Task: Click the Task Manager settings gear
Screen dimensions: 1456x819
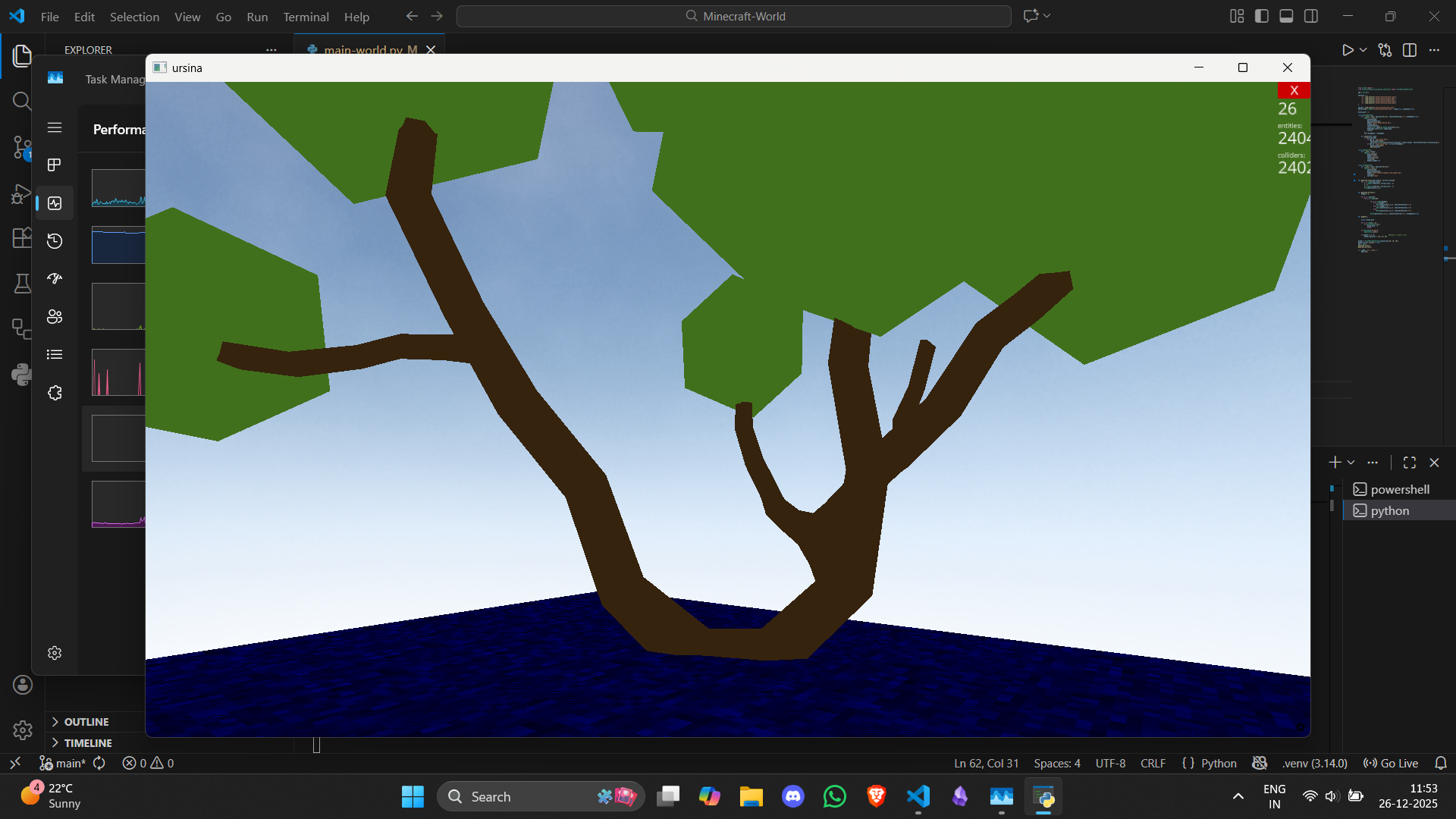Action: pos(55,653)
